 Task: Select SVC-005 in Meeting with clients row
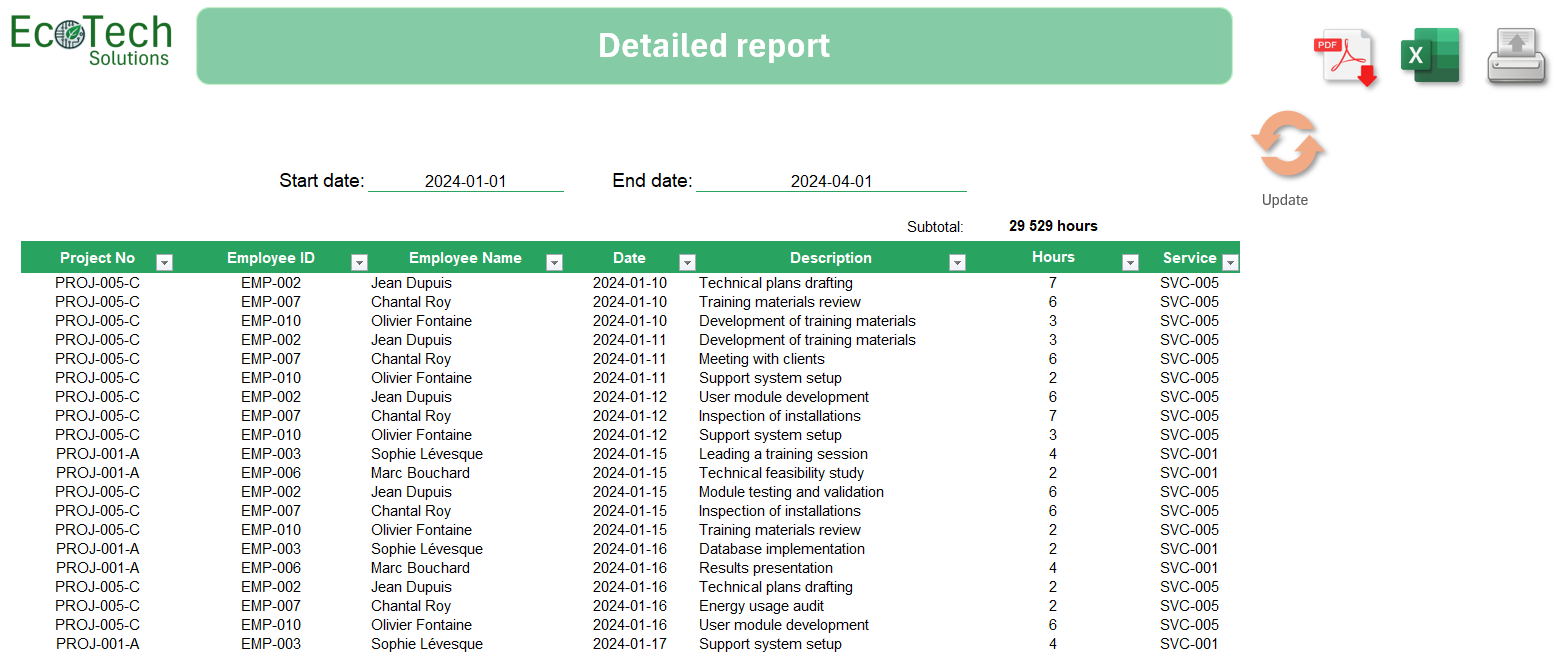point(1190,359)
